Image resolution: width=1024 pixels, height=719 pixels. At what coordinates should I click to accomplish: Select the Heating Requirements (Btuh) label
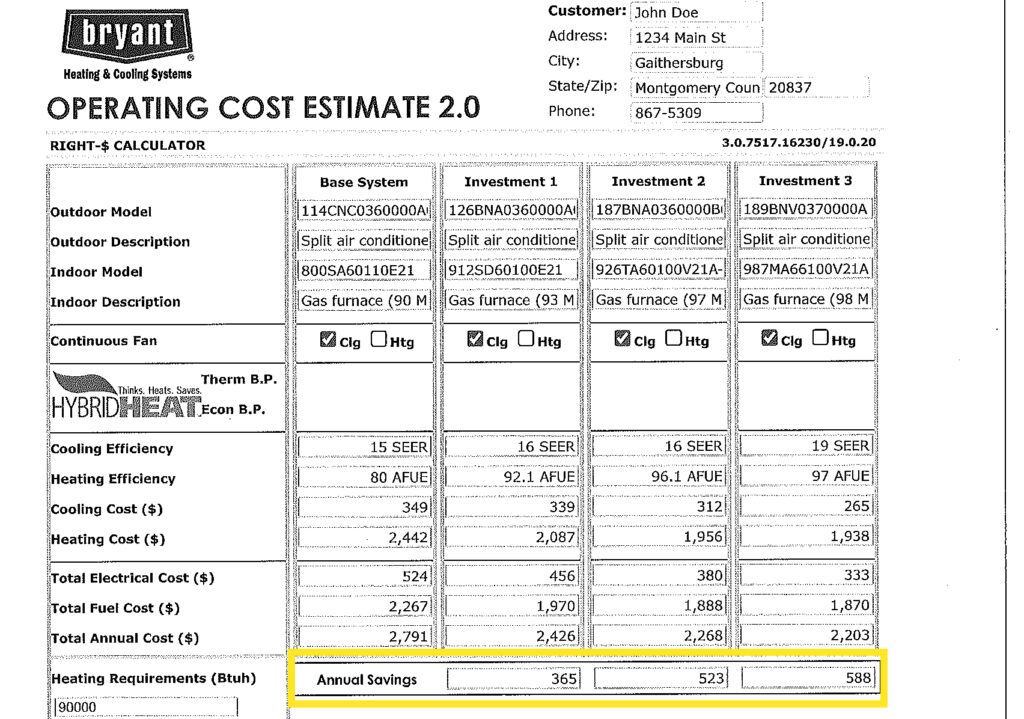point(153,679)
